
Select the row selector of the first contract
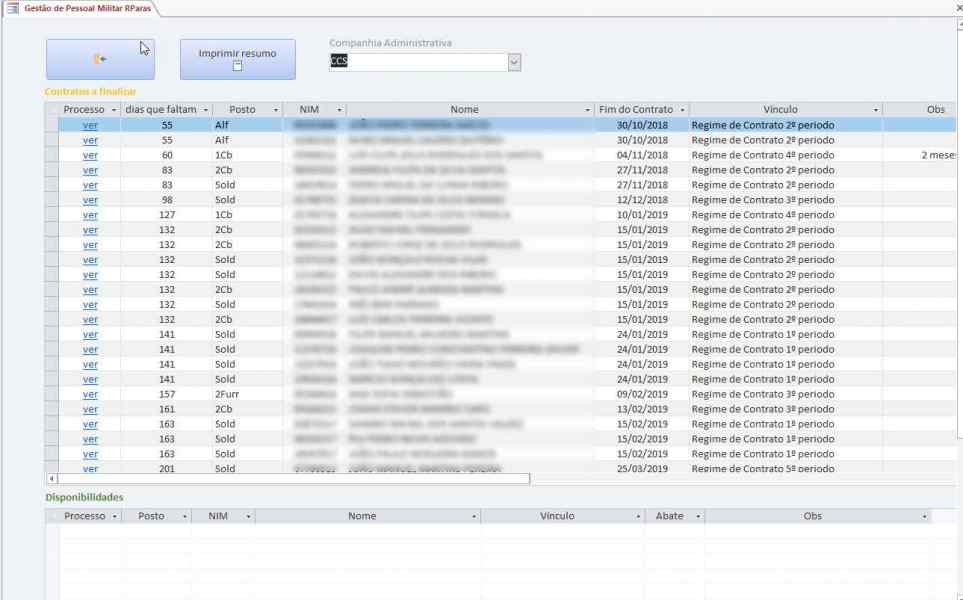(51, 125)
